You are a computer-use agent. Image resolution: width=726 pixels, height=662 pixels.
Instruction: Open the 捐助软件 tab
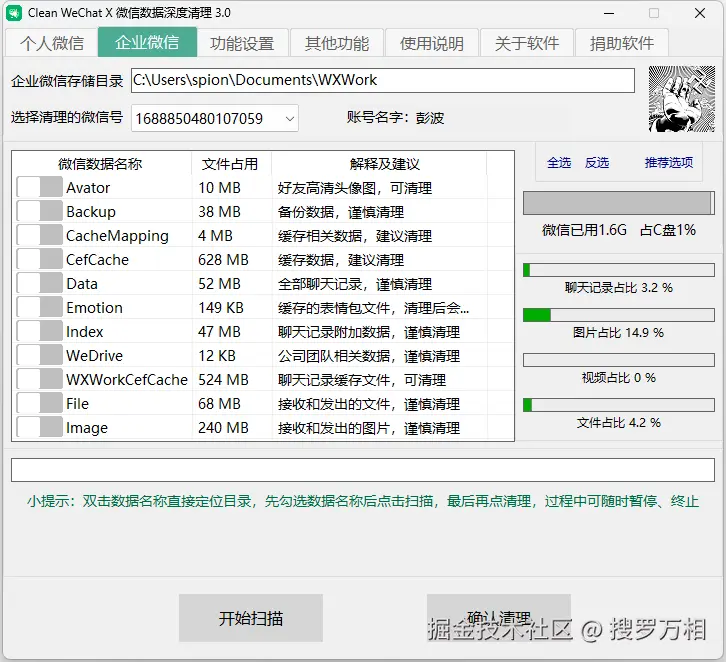(x=622, y=43)
